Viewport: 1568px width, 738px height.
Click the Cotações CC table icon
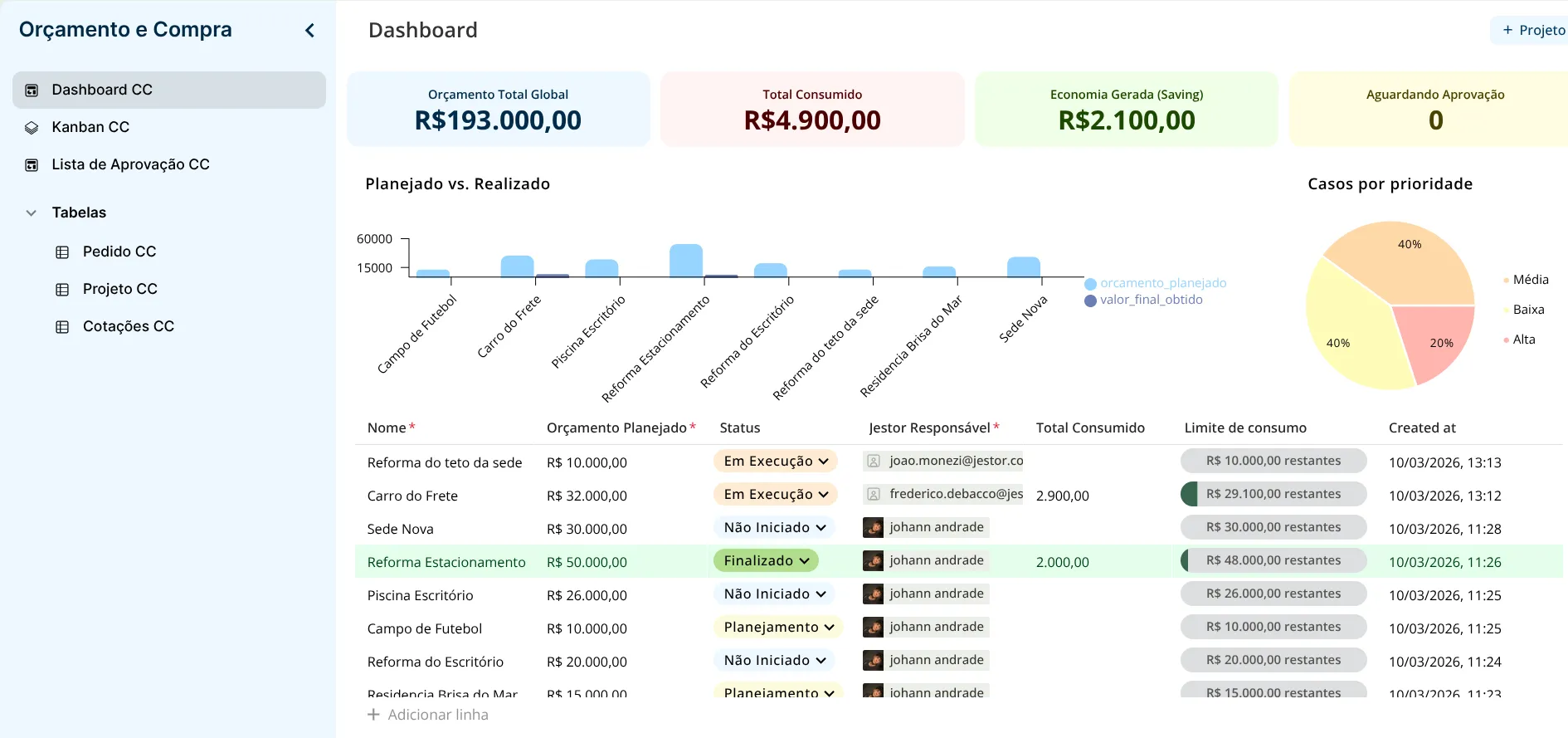(x=62, y=327)
